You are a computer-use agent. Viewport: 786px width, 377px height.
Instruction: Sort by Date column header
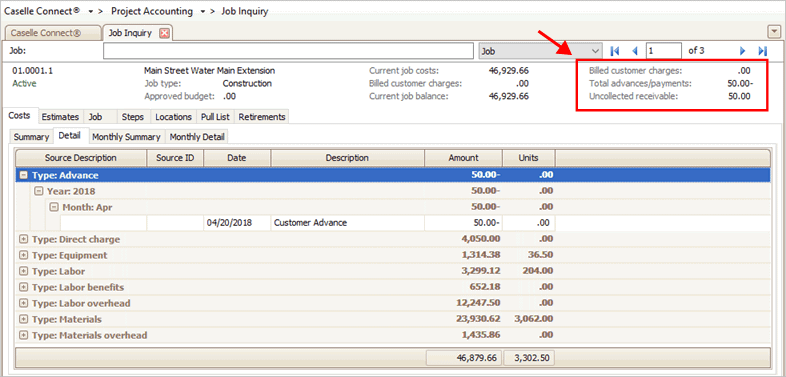(237, 158)
